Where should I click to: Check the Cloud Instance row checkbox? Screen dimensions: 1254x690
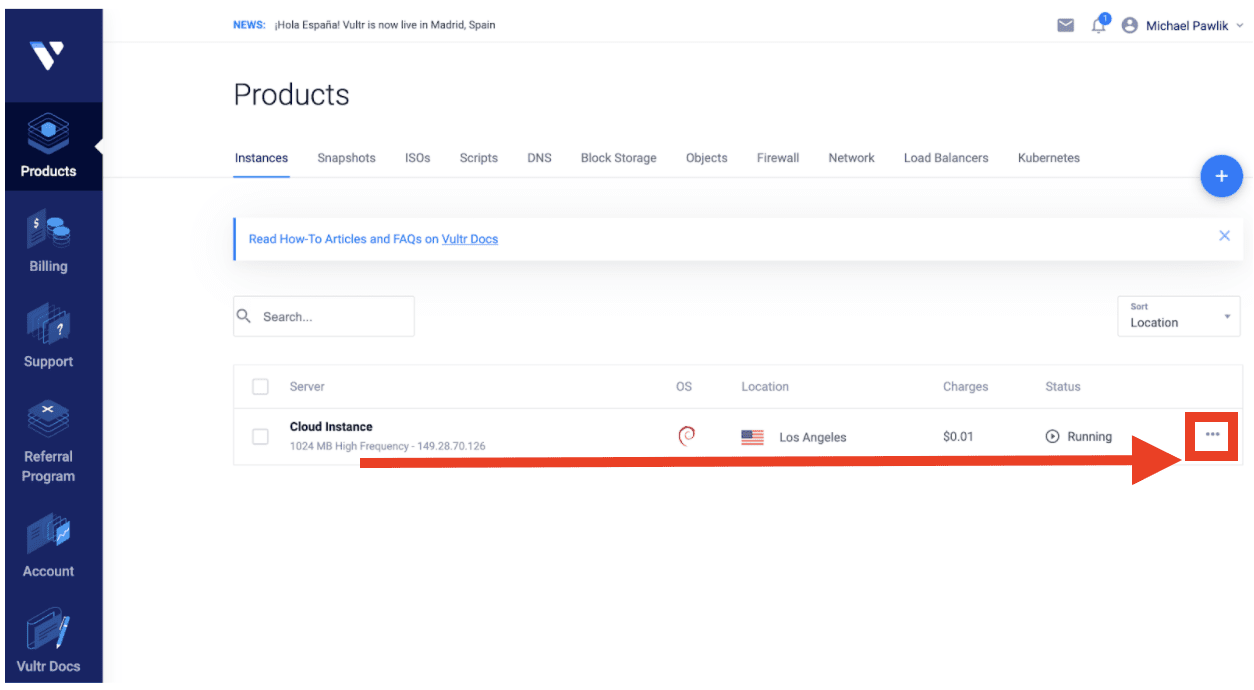261,437
